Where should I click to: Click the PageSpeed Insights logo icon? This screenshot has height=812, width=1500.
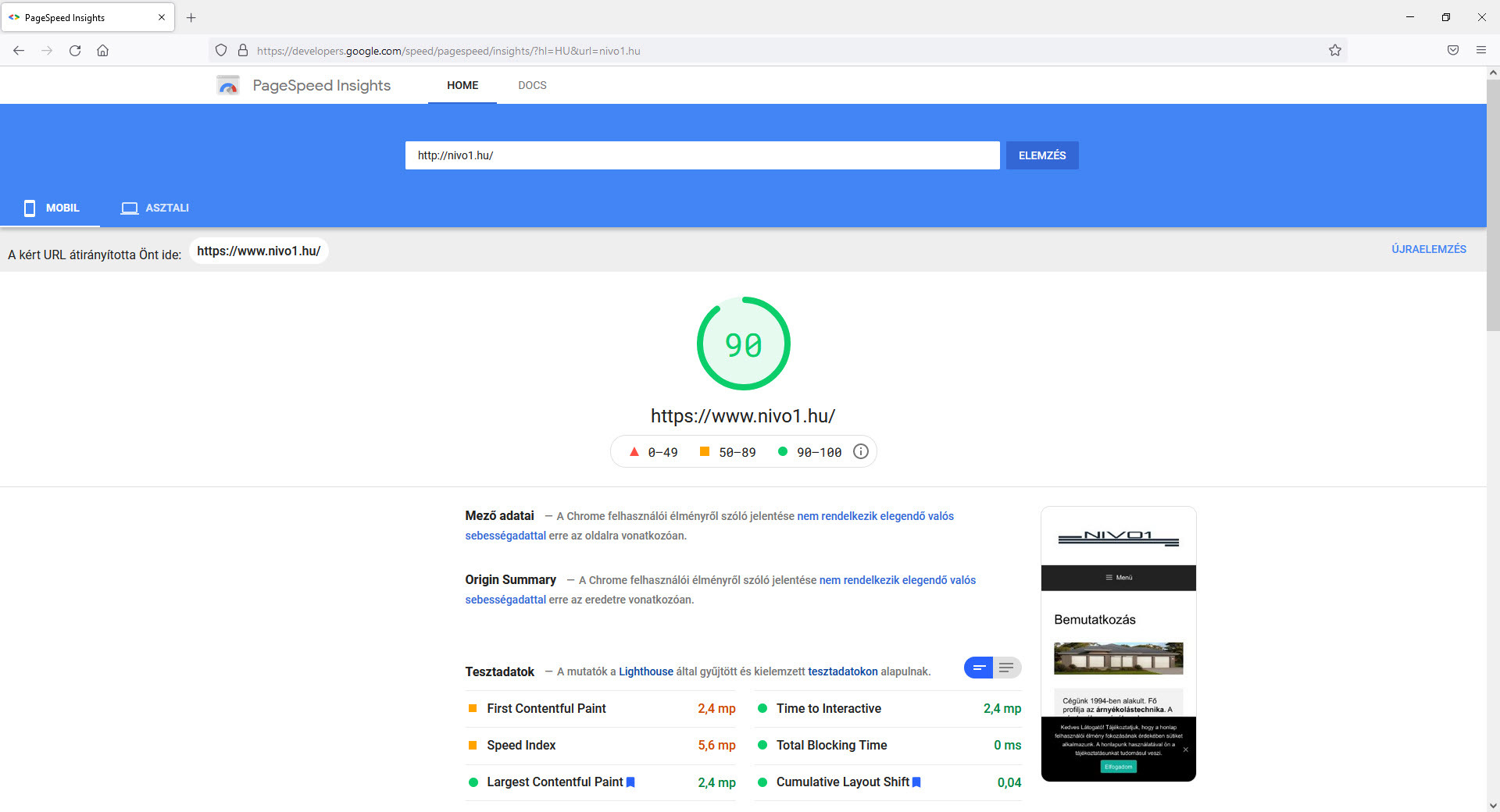click(228, 85)
